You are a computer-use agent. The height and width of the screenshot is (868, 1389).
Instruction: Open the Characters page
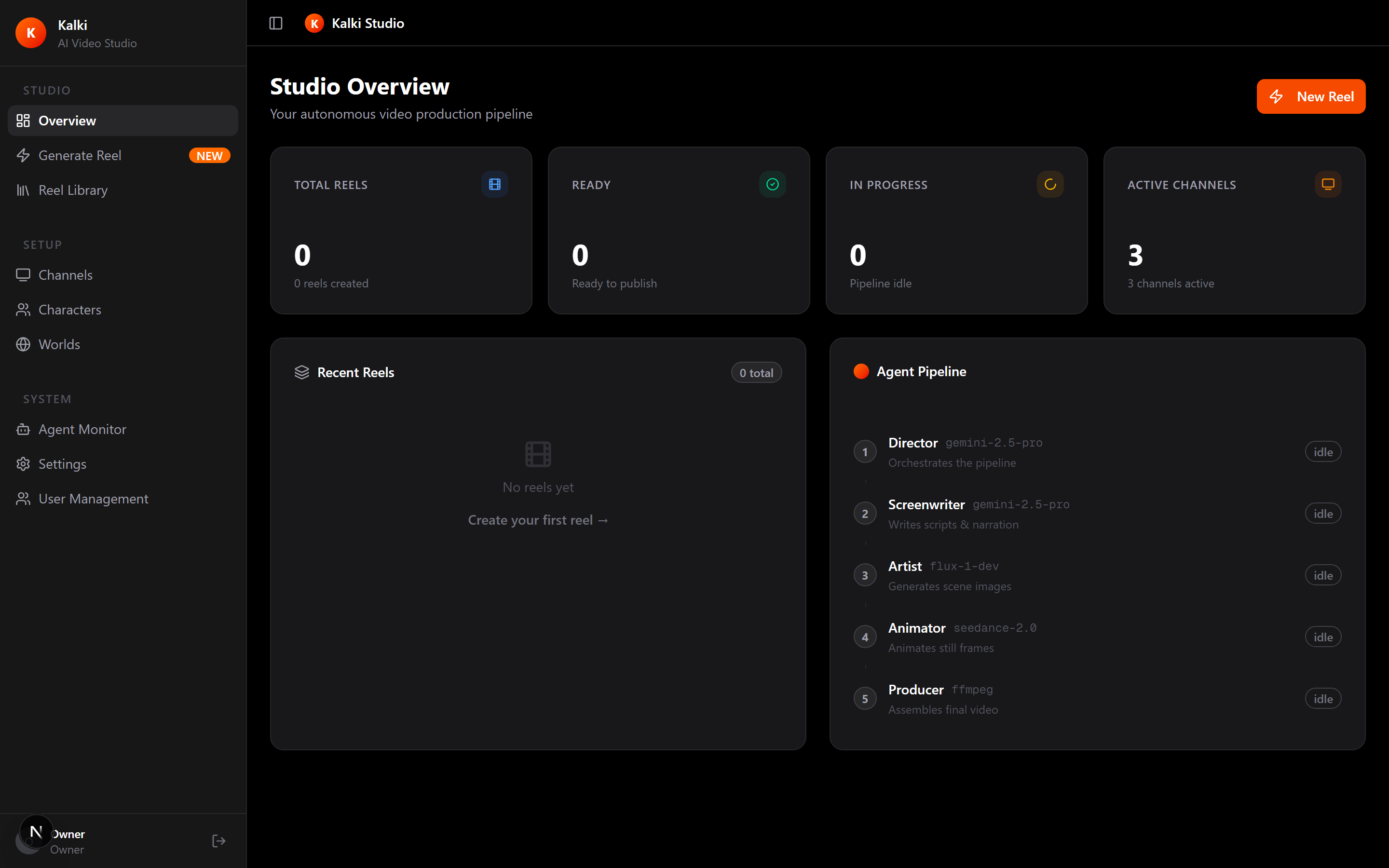pyautogui.click(x=123, y=310)
